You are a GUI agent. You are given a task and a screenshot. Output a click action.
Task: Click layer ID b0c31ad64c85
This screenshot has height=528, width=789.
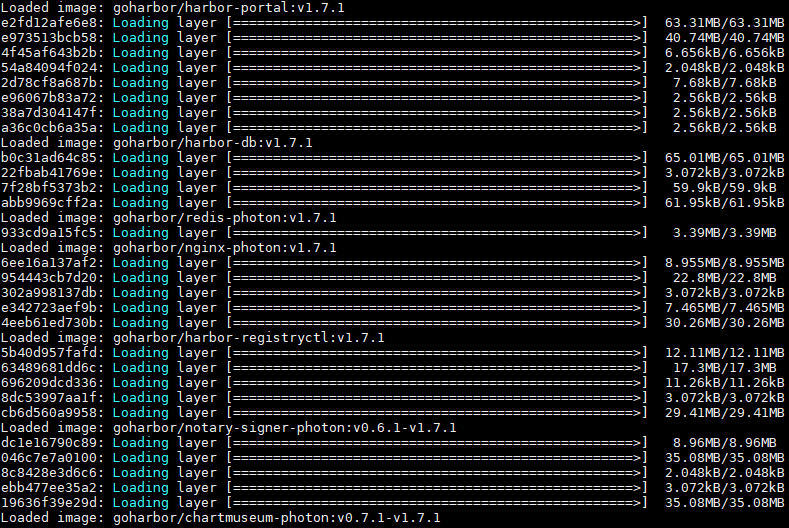pyautogui.click(x=49, y=158)
